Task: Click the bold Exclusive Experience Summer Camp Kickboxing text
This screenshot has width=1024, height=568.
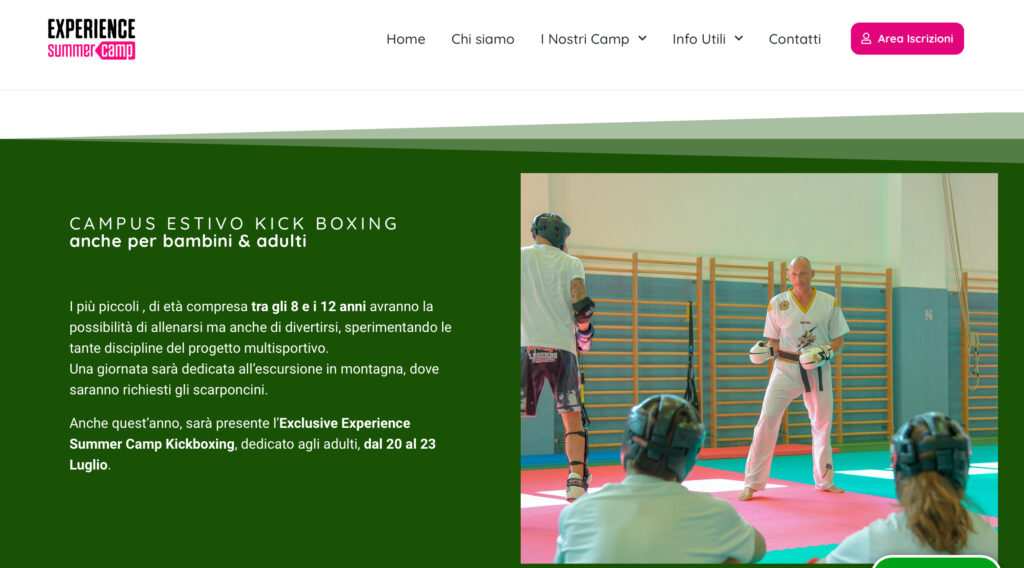Action: [x=240, y=434]
